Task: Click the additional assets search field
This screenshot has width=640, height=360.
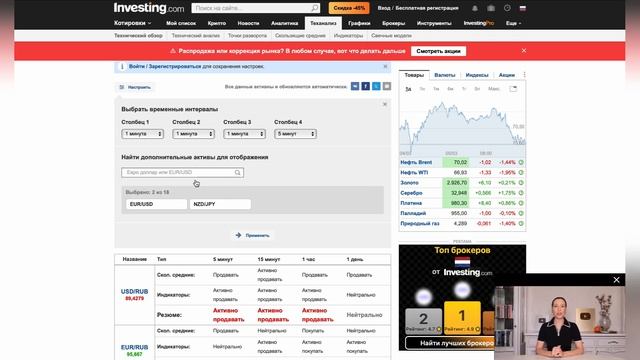Action: tap(182, 173)
